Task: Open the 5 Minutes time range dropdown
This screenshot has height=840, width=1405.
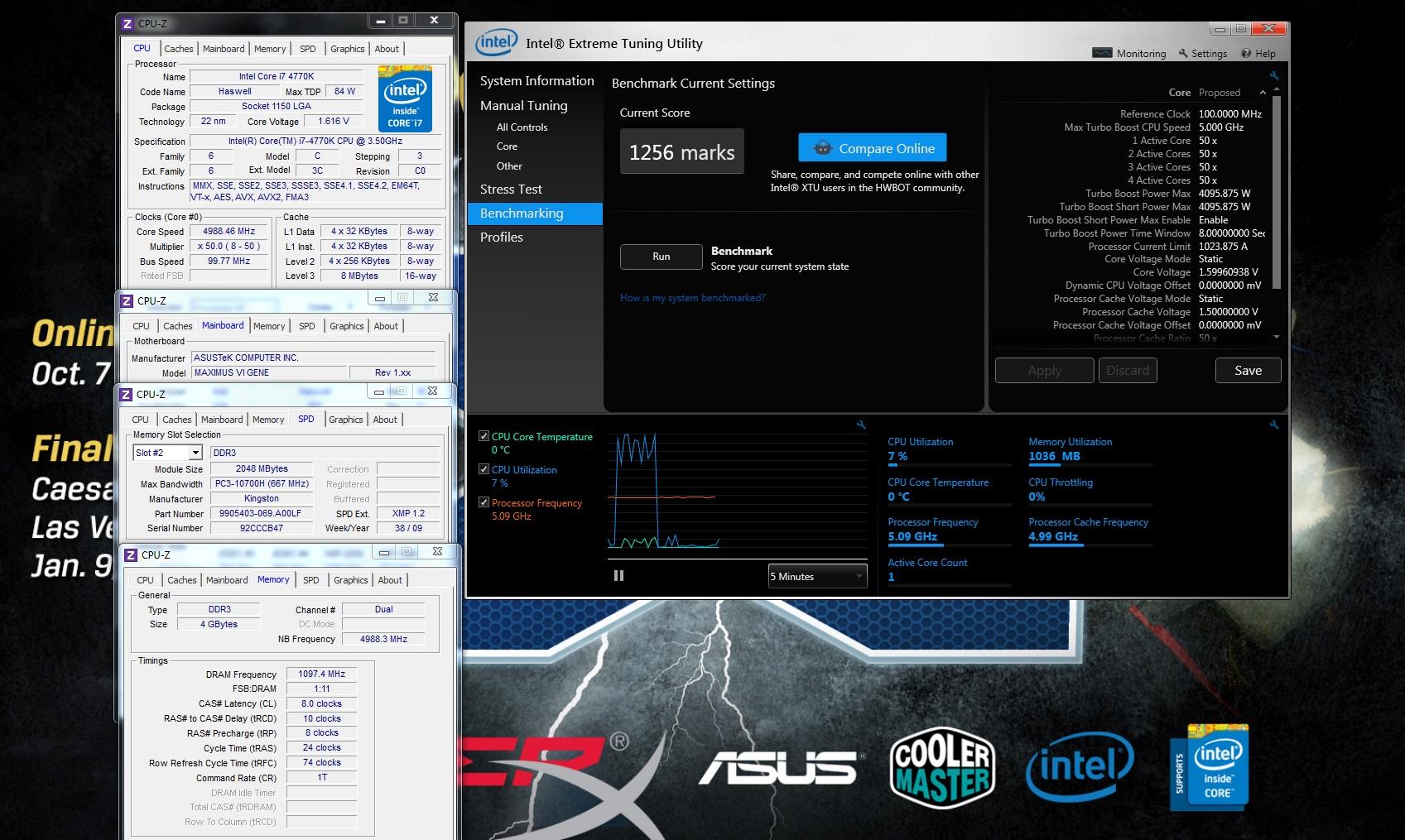Action: point(817,576)
